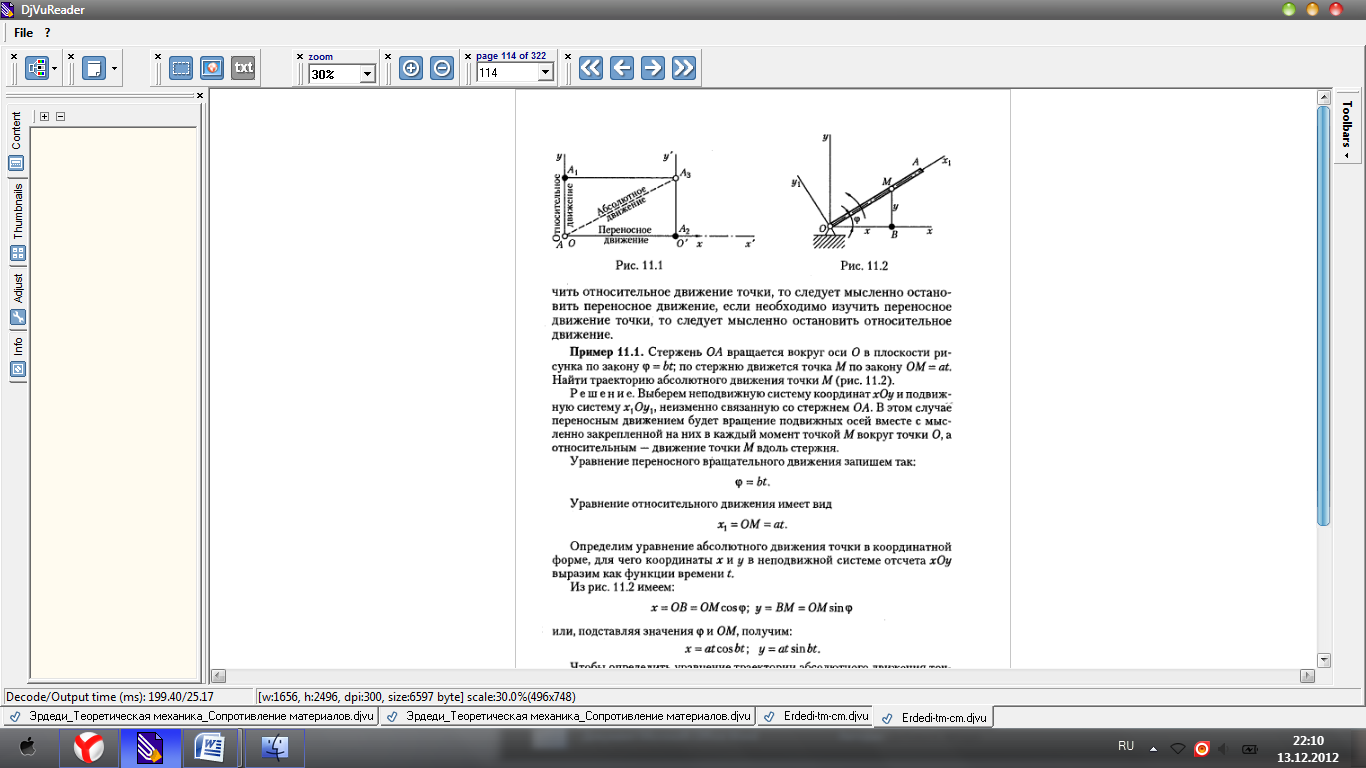
Task: Click the single page view icon
Action: click(94, 68)
